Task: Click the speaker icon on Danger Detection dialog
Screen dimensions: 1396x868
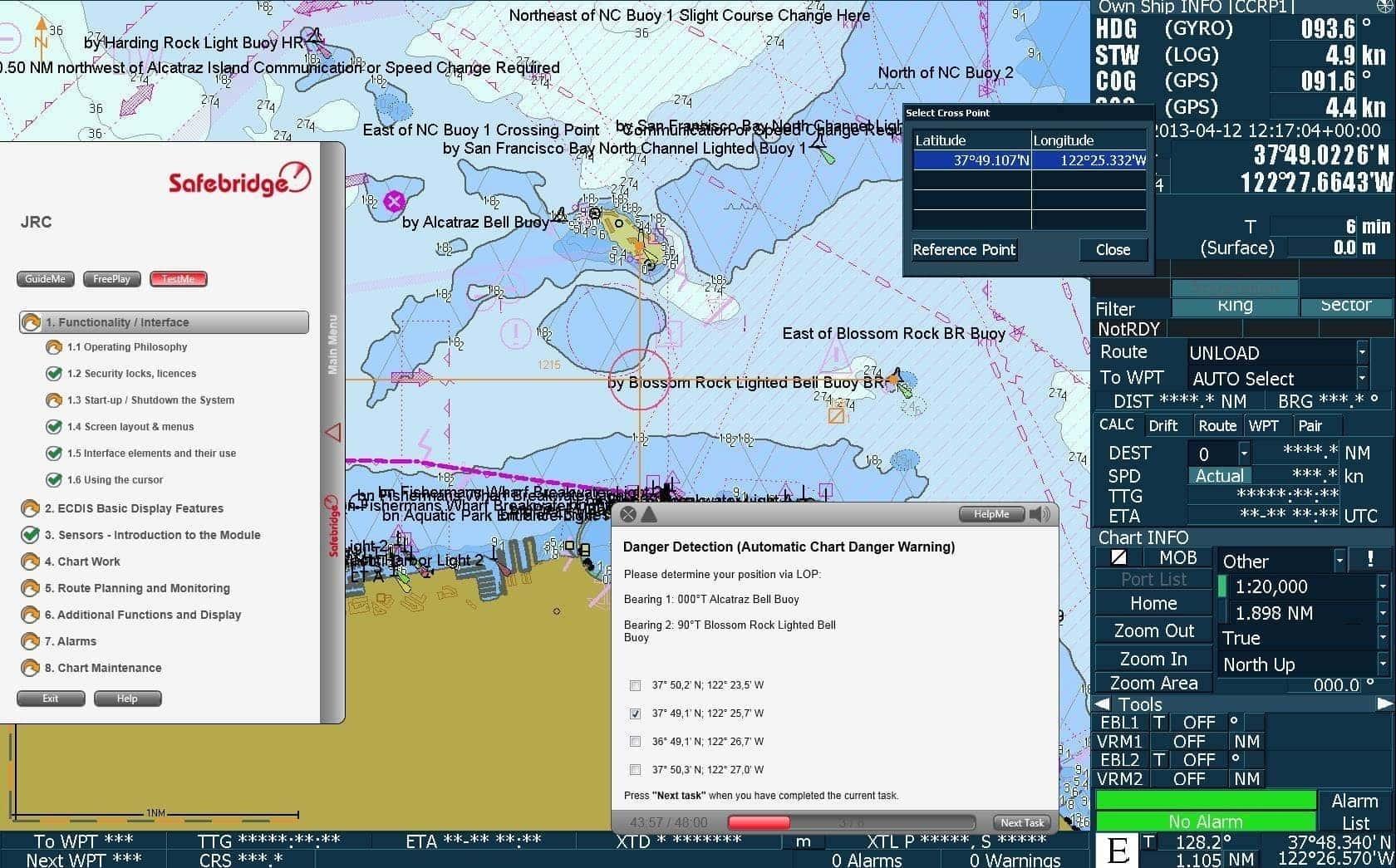Action: (1038, 513)
